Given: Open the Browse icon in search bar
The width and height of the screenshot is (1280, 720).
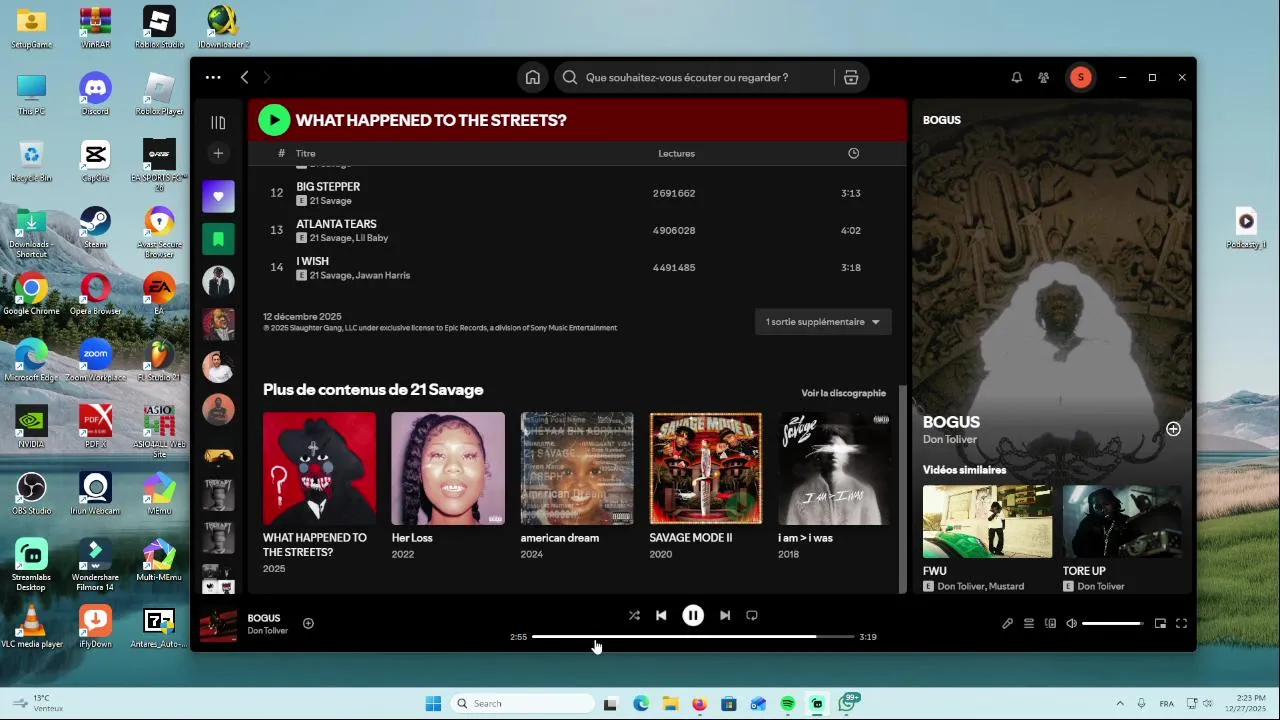Looking at the screenshot, I should (x=851, y=77).
